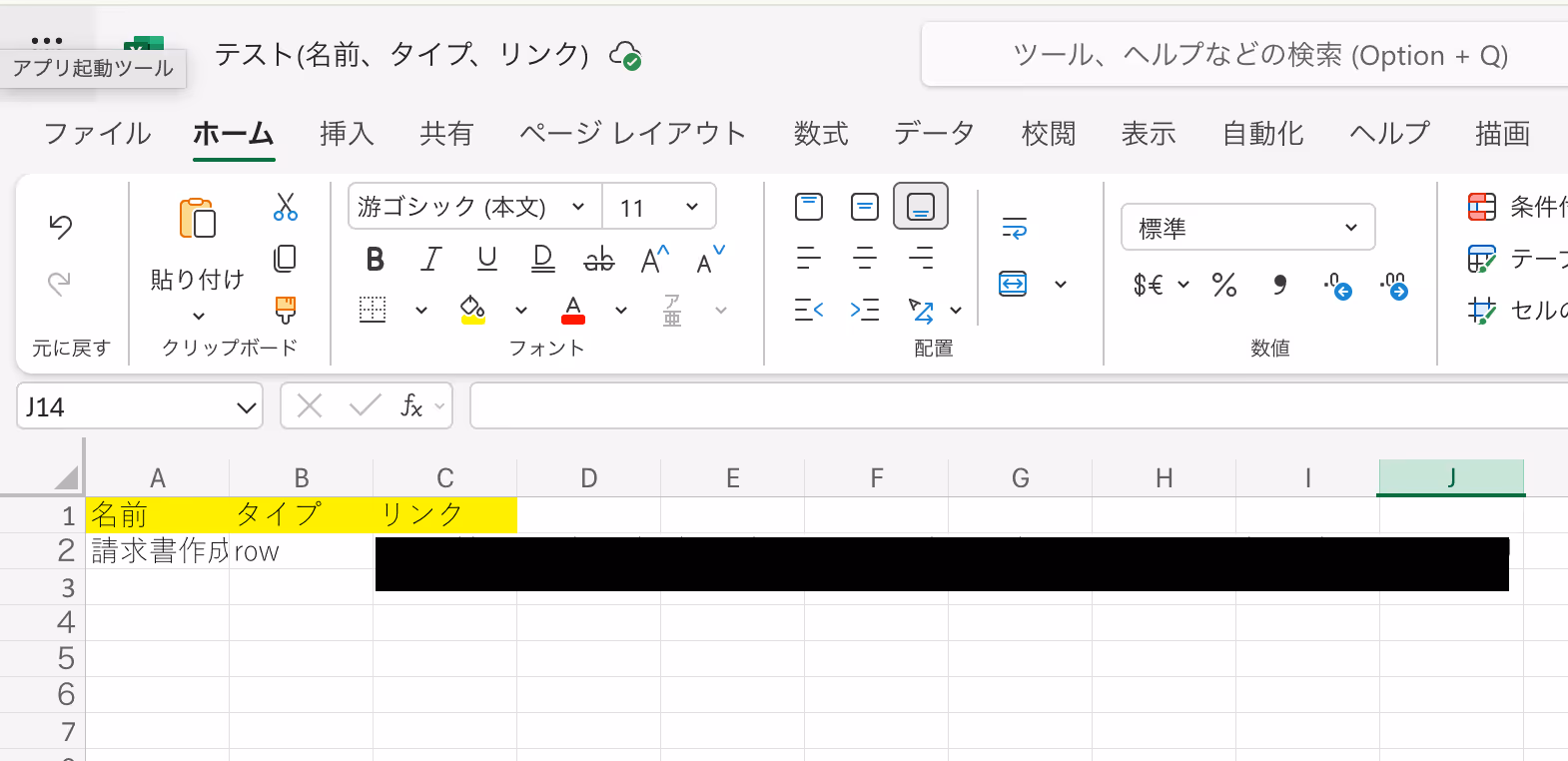Click the phonetic guide (furigana) icon
The height and width of the screenshot is (761, 1568).
[672, 310]
